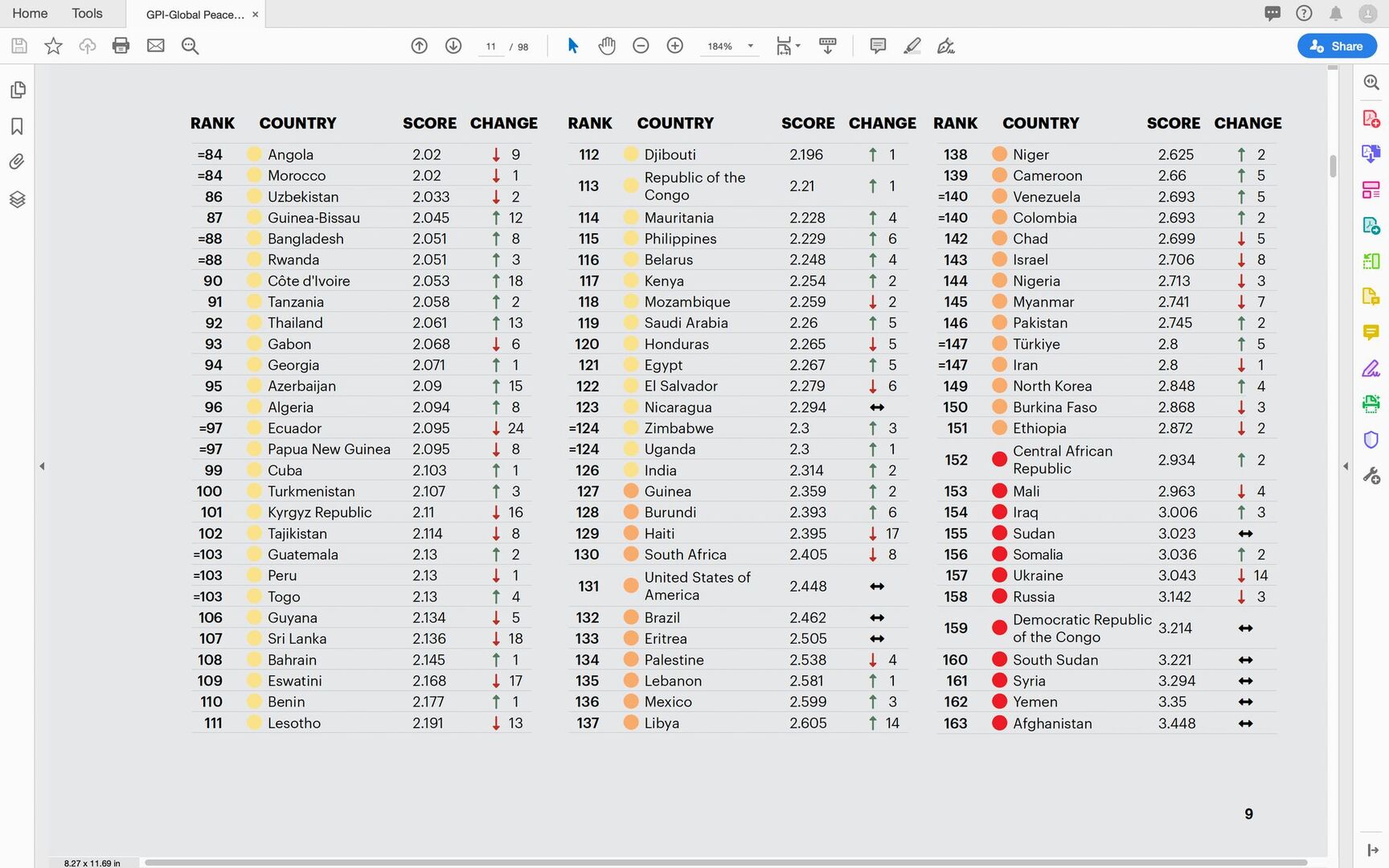Open the fit page options icon
Image resolution: width=1389 pixels, height=868 pixels.
point(788,46)
